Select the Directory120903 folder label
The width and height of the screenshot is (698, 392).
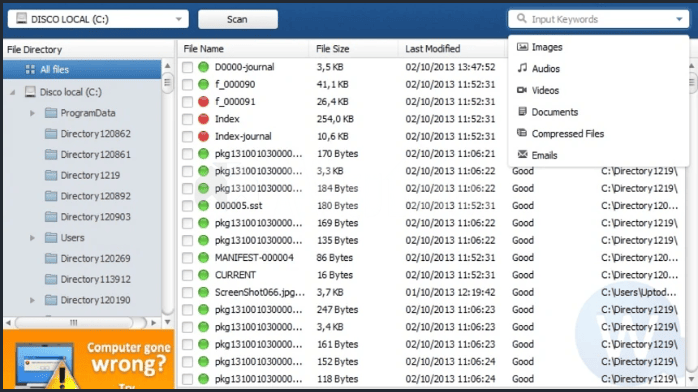click(96, 217)
